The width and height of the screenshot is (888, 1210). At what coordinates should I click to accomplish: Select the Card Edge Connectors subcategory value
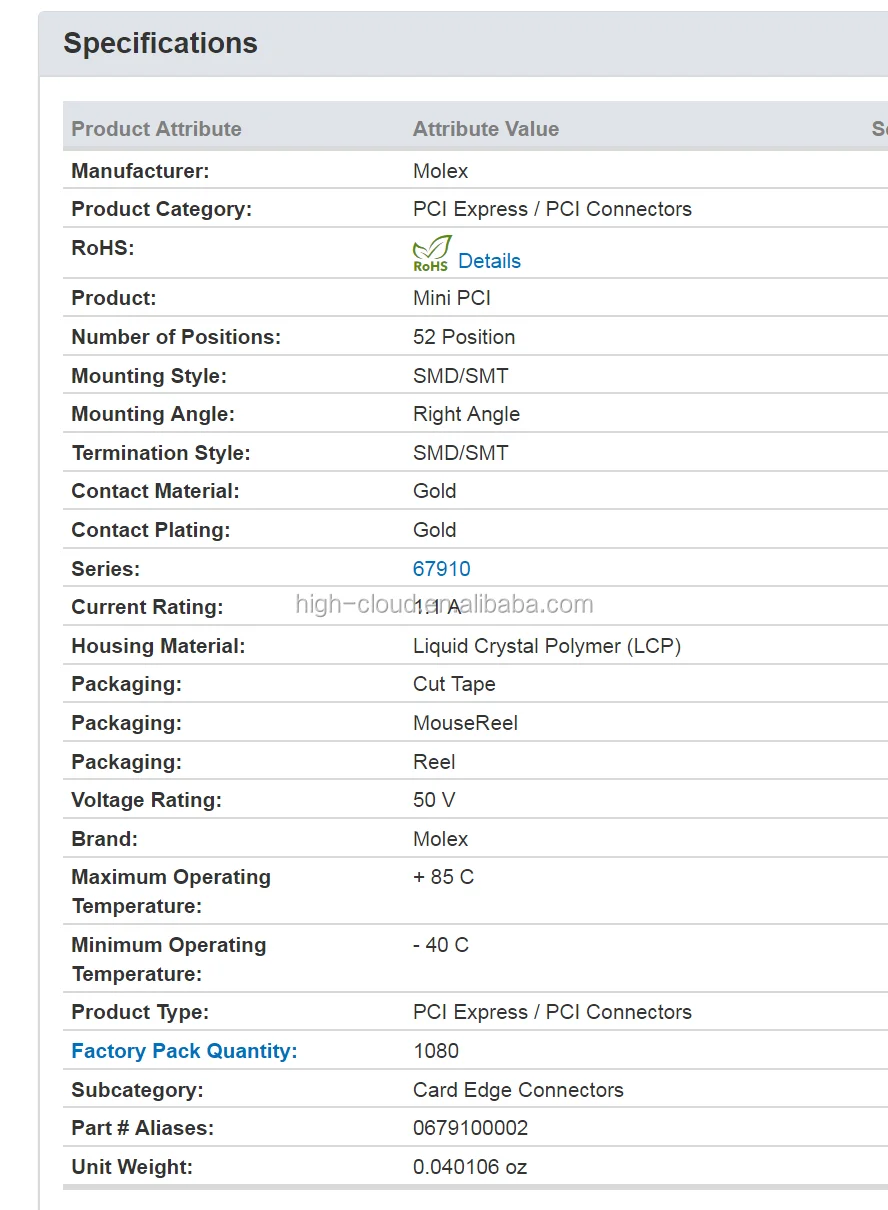[518, 1090]
